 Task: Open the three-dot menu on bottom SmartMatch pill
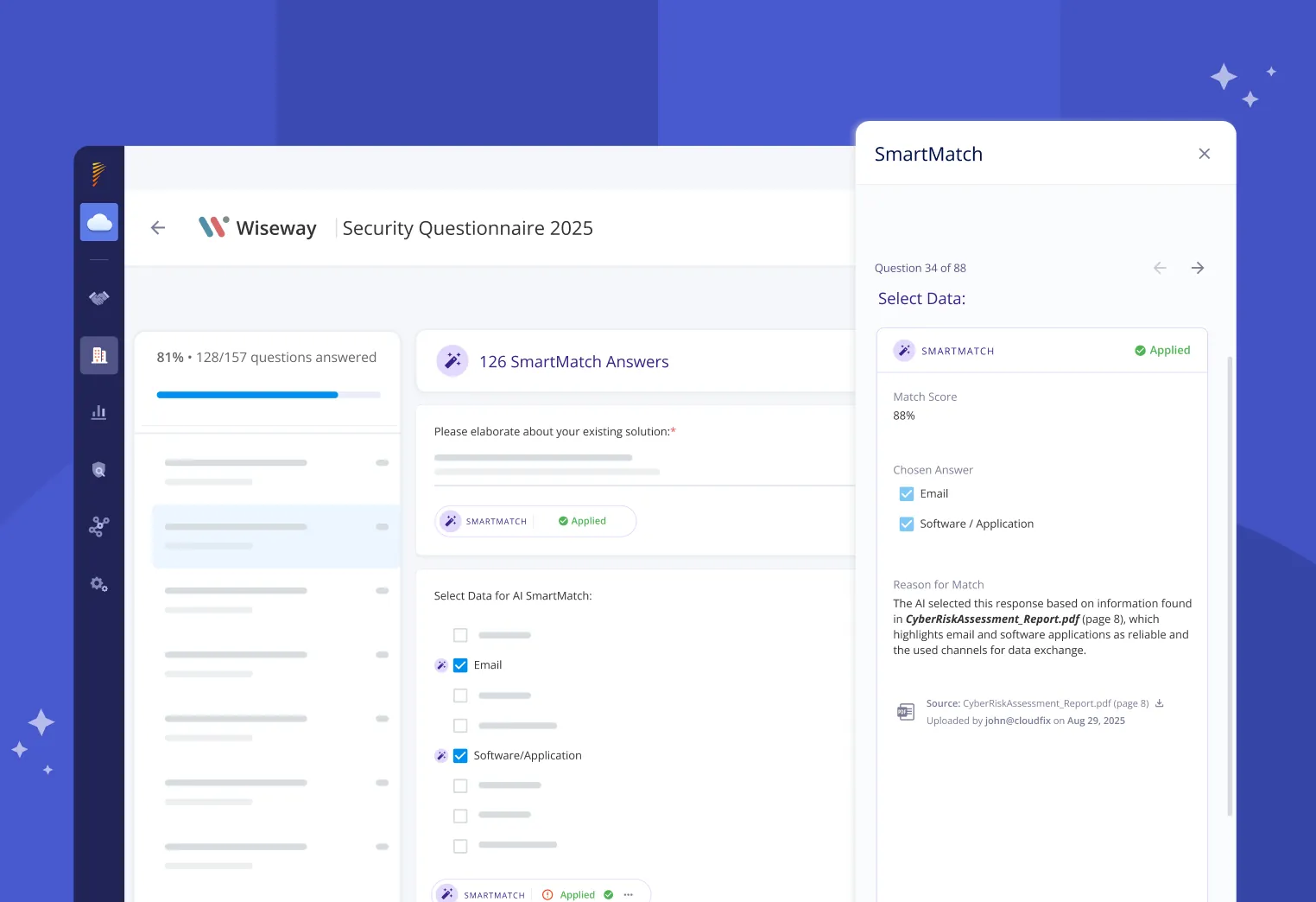click(x=629, y=895)
